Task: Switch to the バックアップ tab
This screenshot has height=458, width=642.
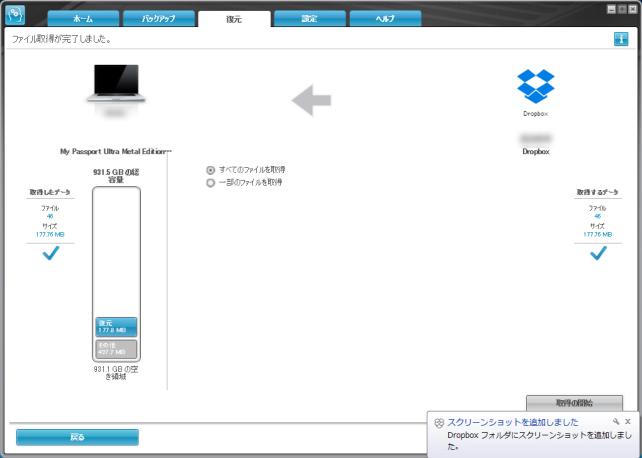Action: pos(159,19)
